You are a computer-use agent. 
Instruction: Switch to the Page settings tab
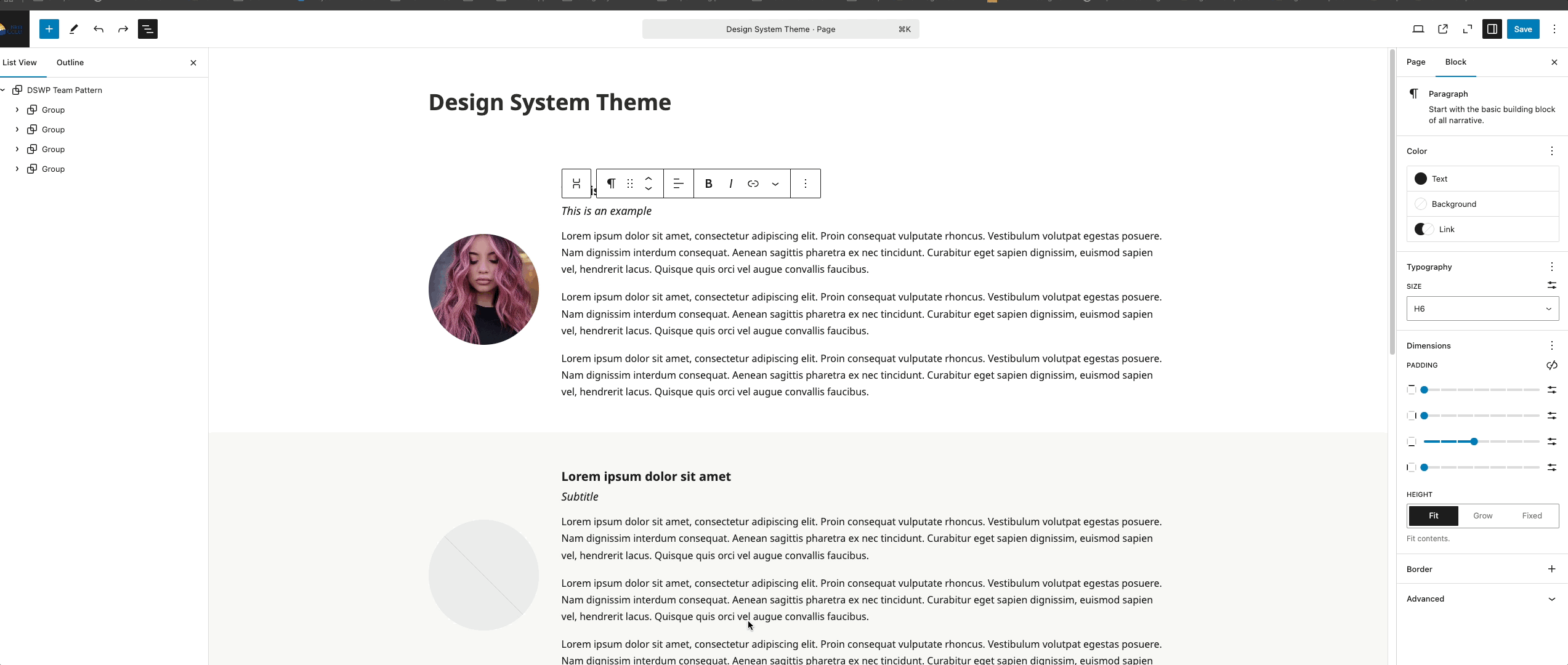1416,62
